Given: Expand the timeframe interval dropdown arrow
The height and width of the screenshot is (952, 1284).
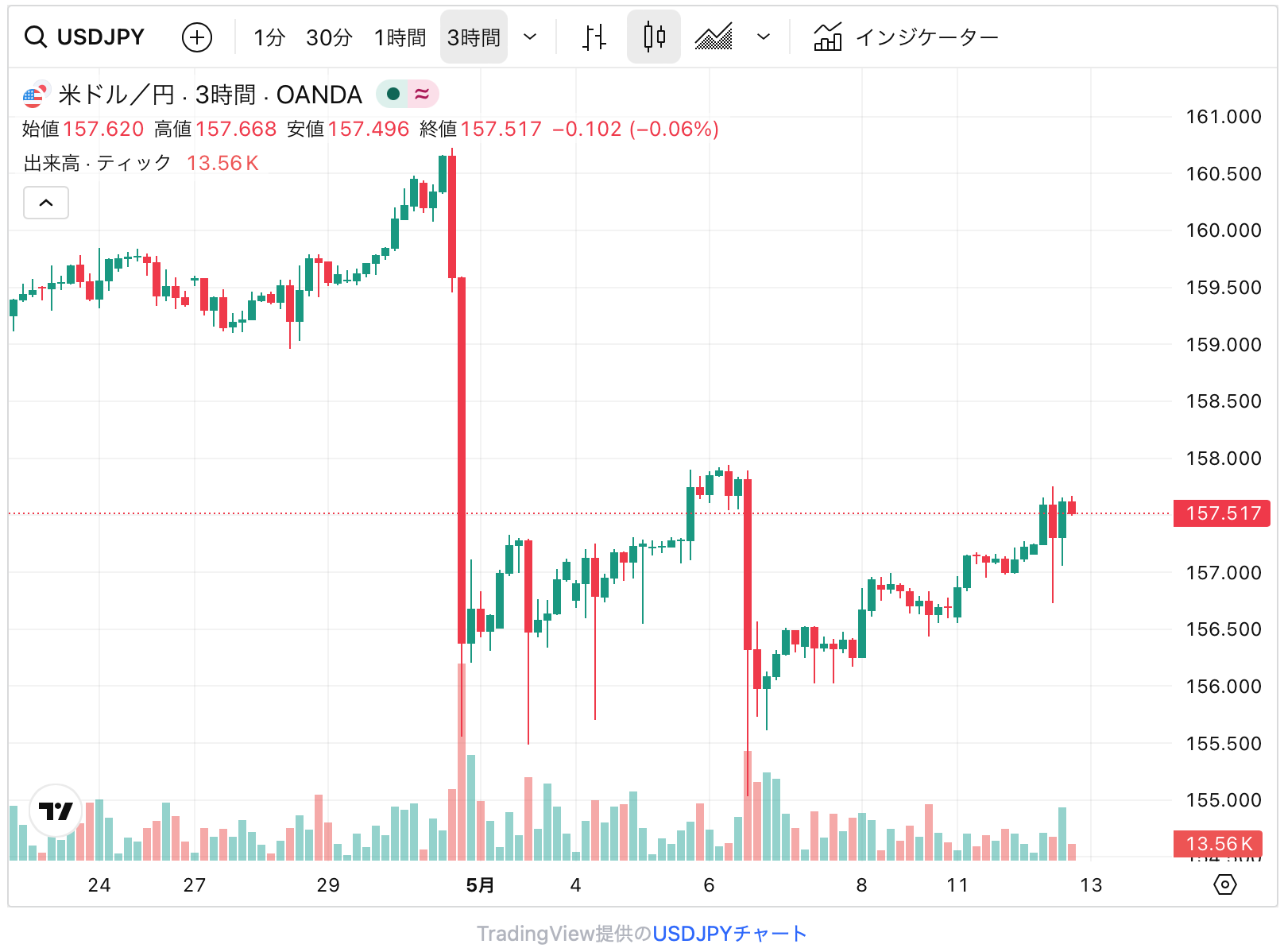Looking at the screenshot, I should 530,37.
